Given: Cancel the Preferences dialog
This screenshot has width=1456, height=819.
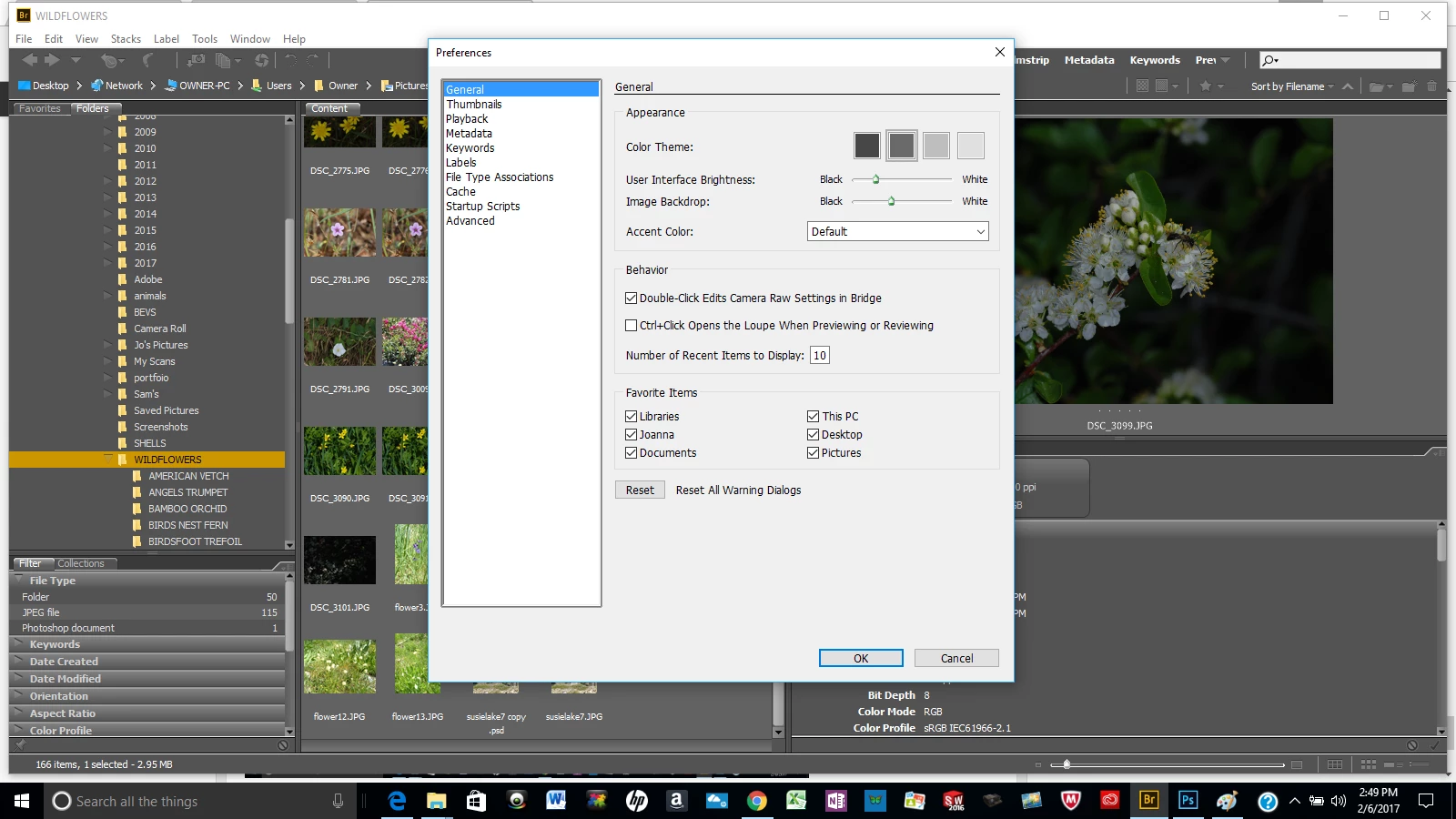Looking at the screenshot, I should pyautogui.click(x=956, y=658).
